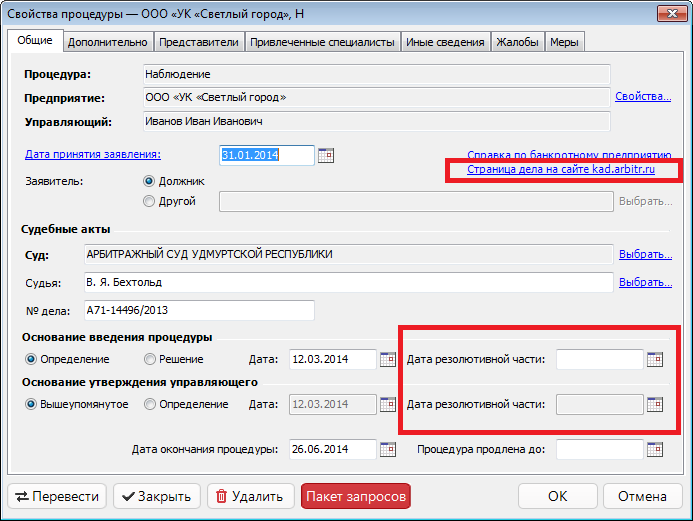The width and height of the screenshot is (693, 521).
Task: Click "Выбрать..." link next to court field
Action: tap(645, 254)
